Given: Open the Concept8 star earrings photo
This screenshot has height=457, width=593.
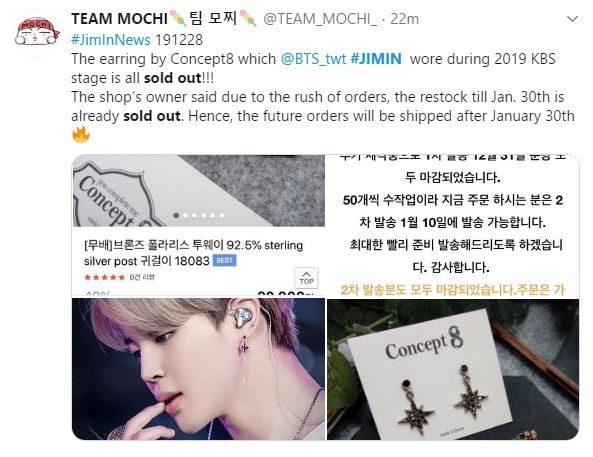Looking at the screenshot, I should [x=453, y=369].
